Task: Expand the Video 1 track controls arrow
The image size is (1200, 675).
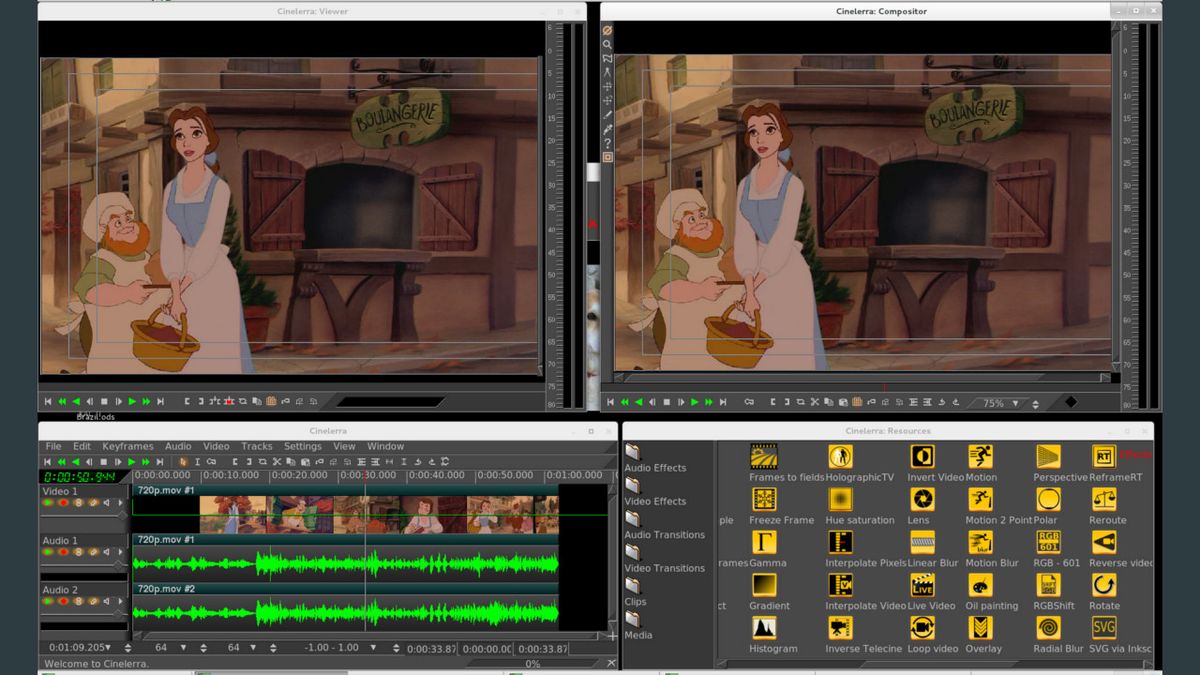Action: (x=121, y=501)
